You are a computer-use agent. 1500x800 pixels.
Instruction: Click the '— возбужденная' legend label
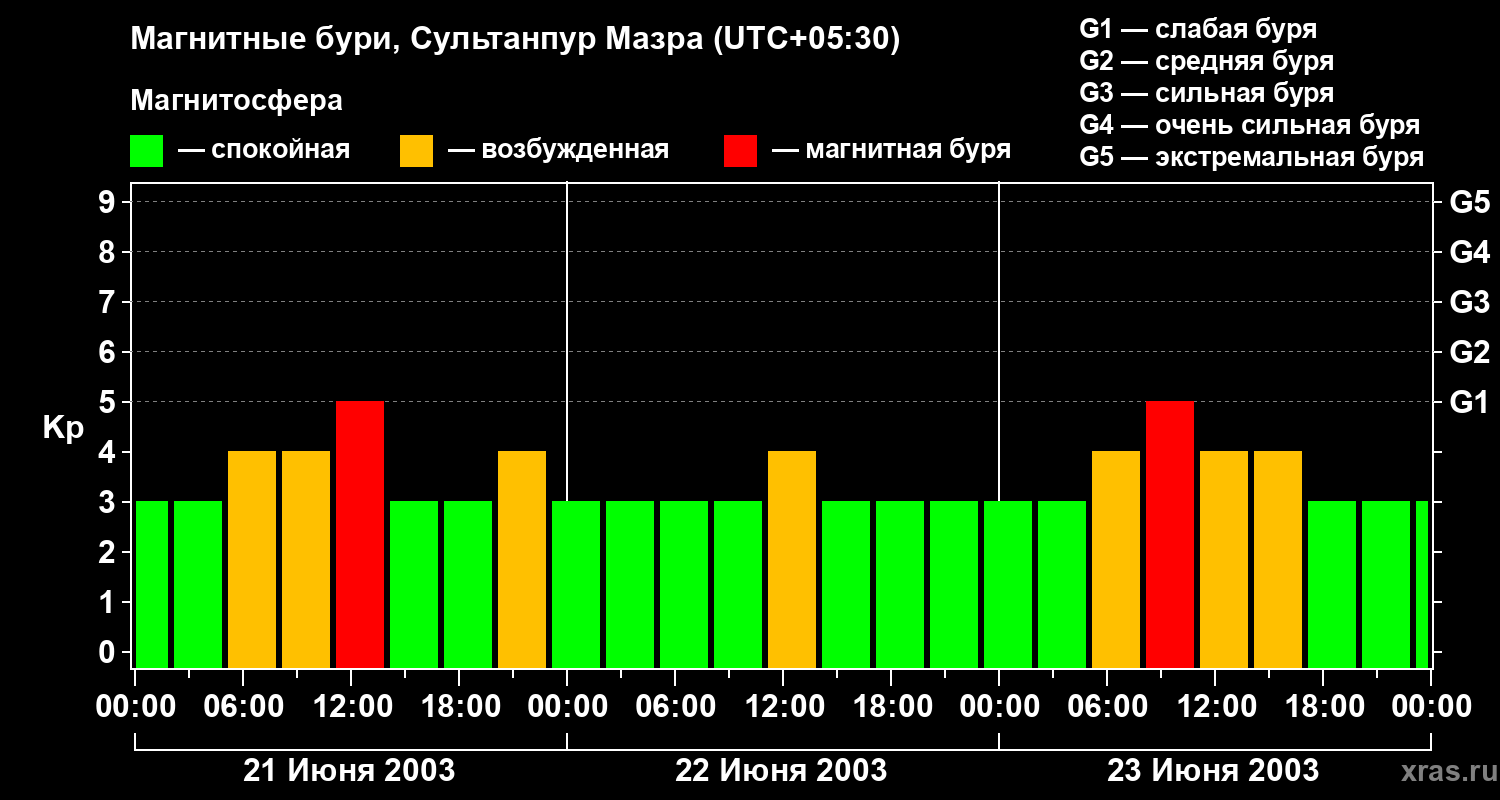coord(558,151)
